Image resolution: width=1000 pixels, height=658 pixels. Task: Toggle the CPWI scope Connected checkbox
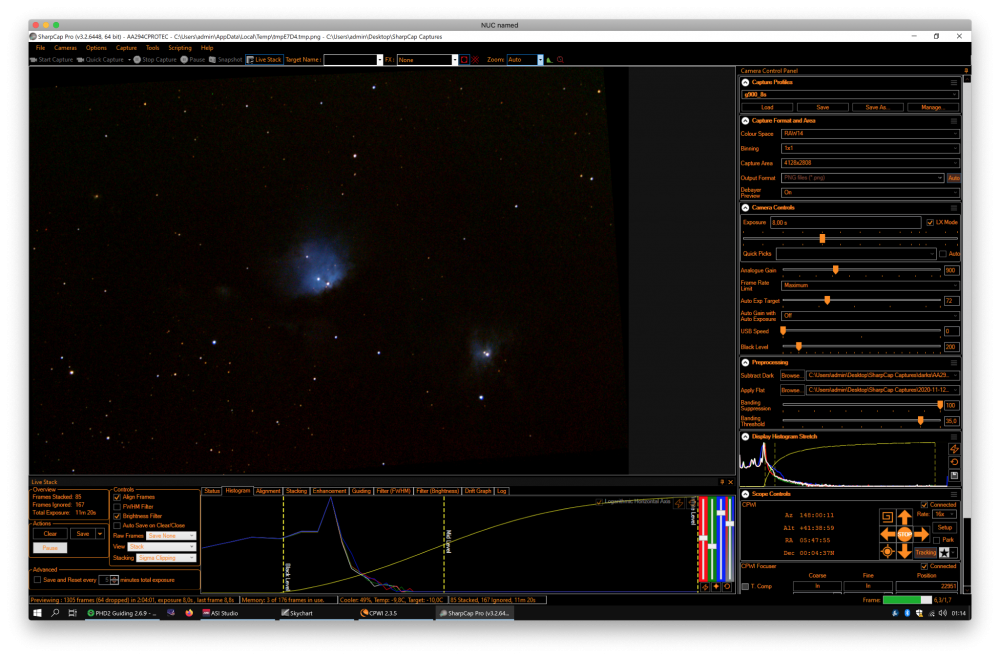(x=924, y=504)
